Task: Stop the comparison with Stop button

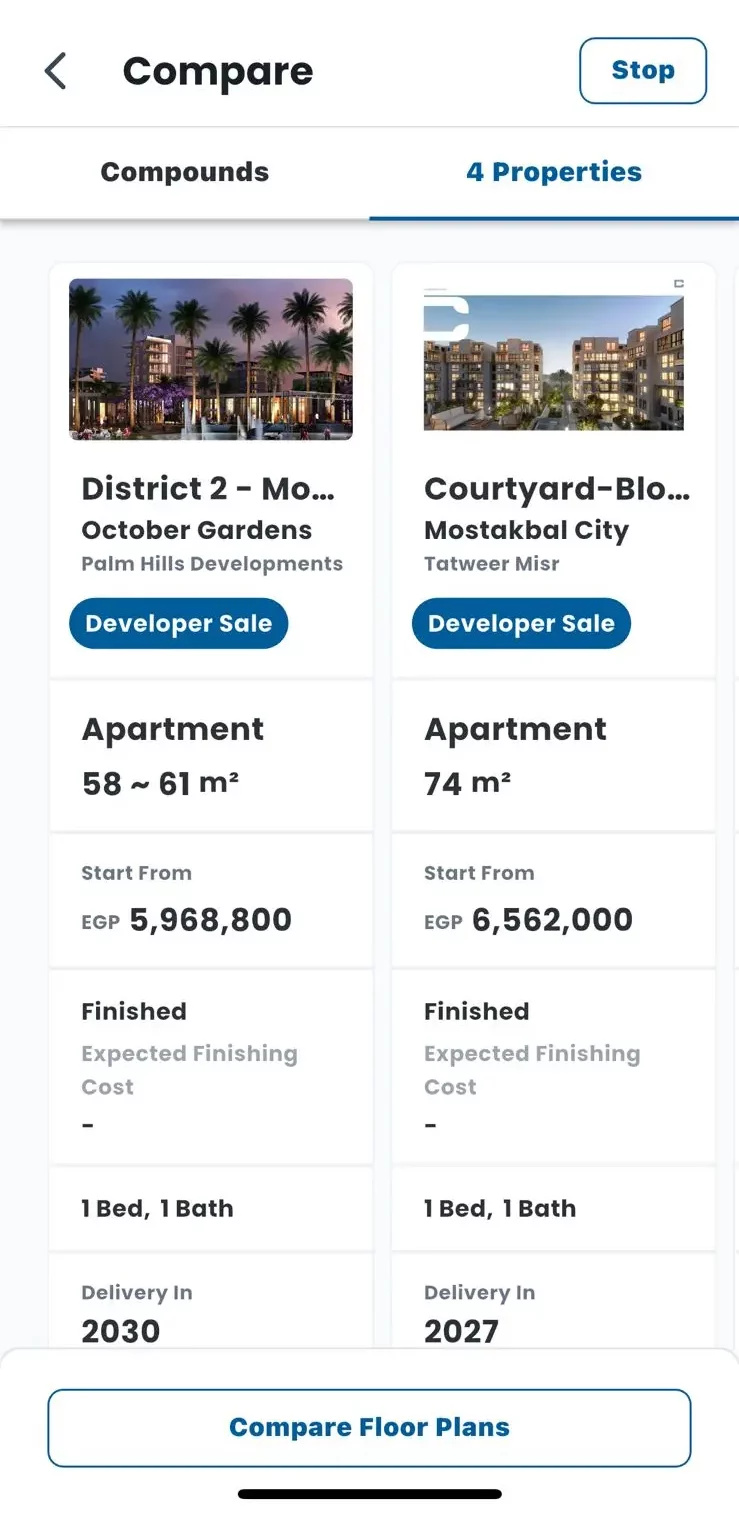Action: (x=643, y=71)
